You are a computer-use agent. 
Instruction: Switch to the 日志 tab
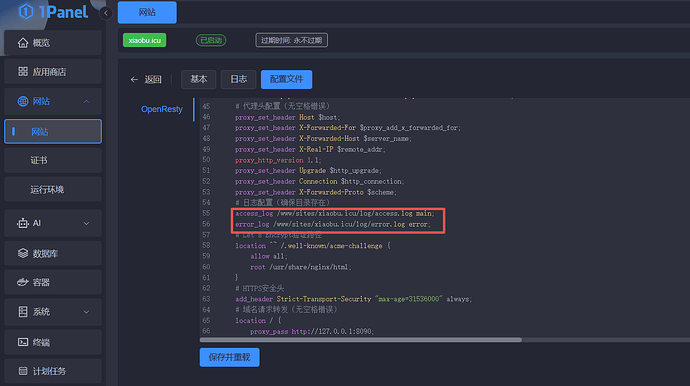click(239, 79)
